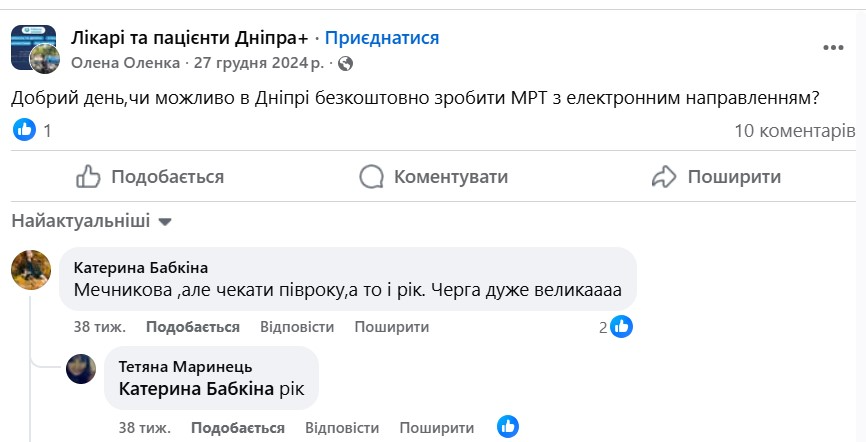Click the blue like reaction beside count 1
866x442 pixels.
[25, 130]
